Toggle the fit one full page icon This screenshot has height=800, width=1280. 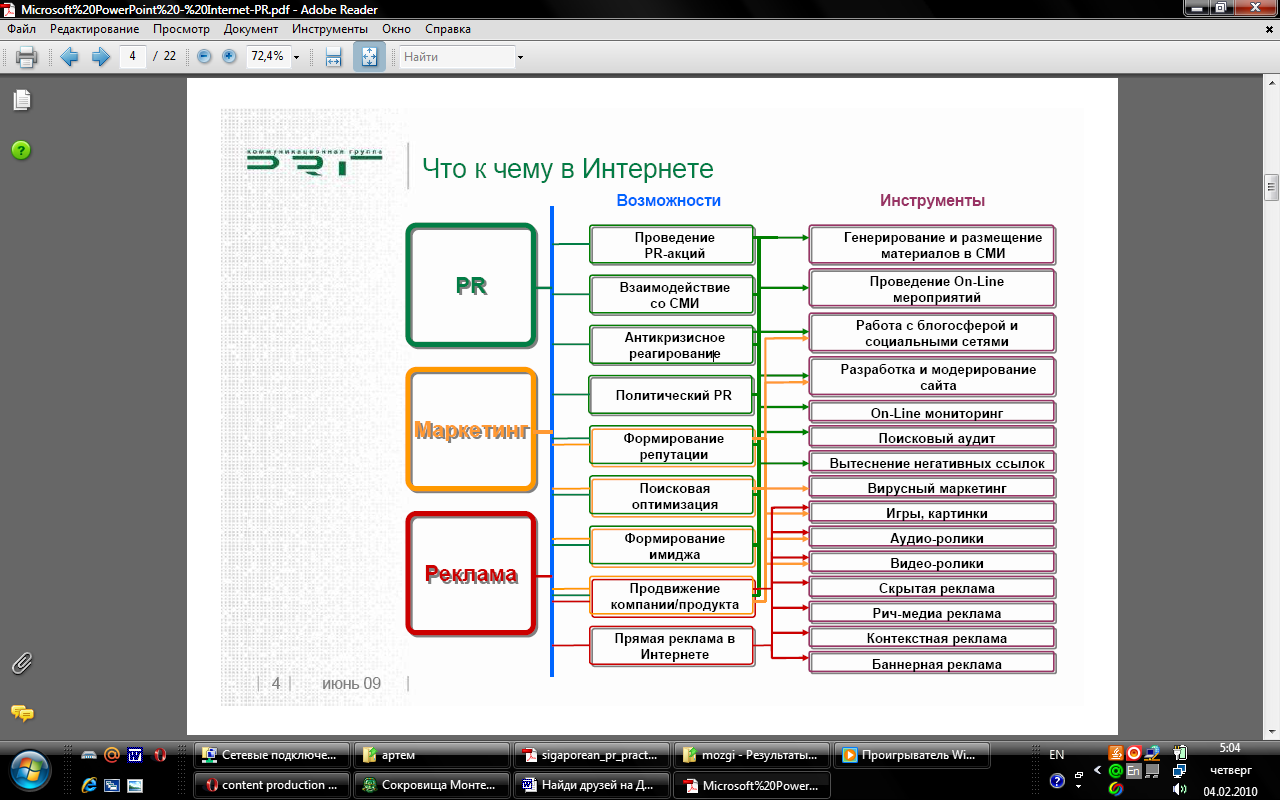369,57
